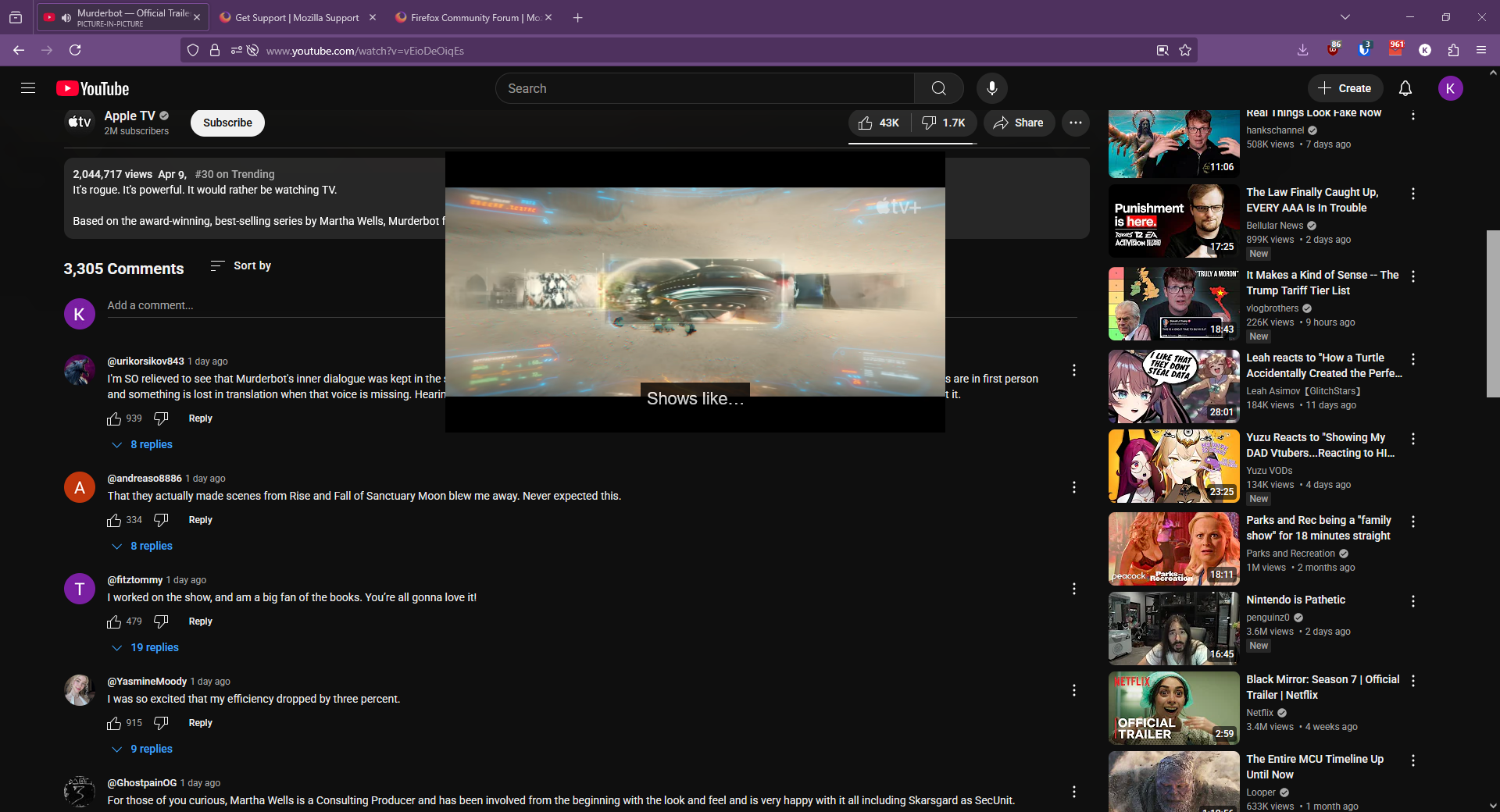Open 'Parks and Rec' family show thumbnail

click(1173, 549)
